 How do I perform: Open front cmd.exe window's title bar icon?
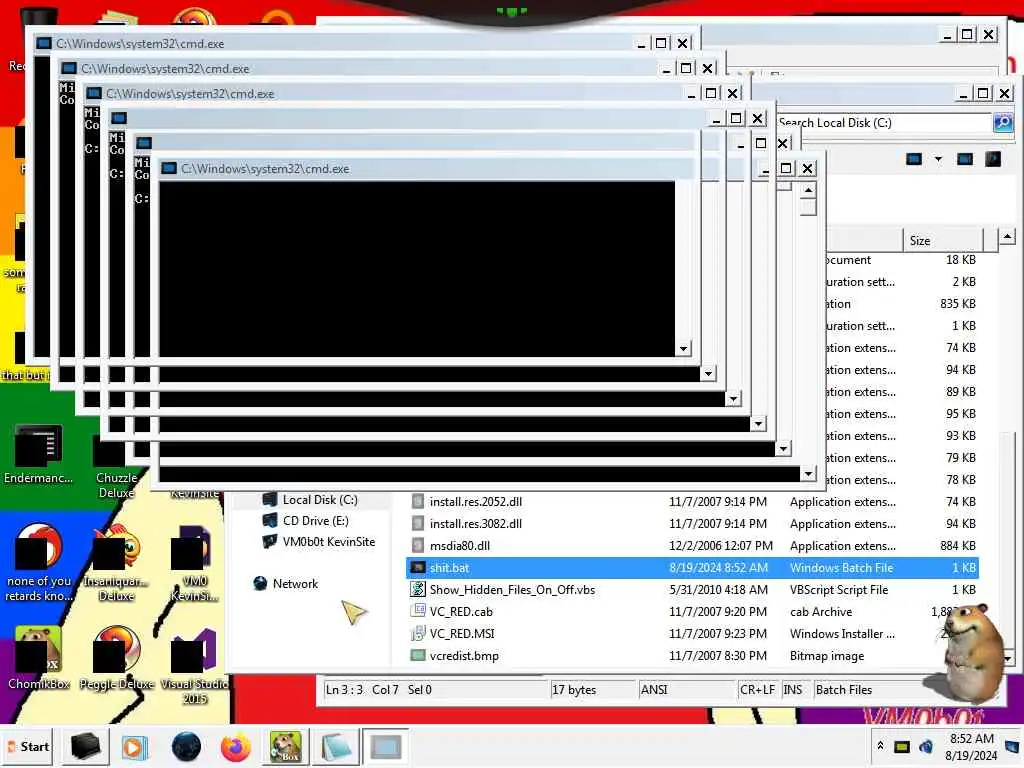pos(169,168)
